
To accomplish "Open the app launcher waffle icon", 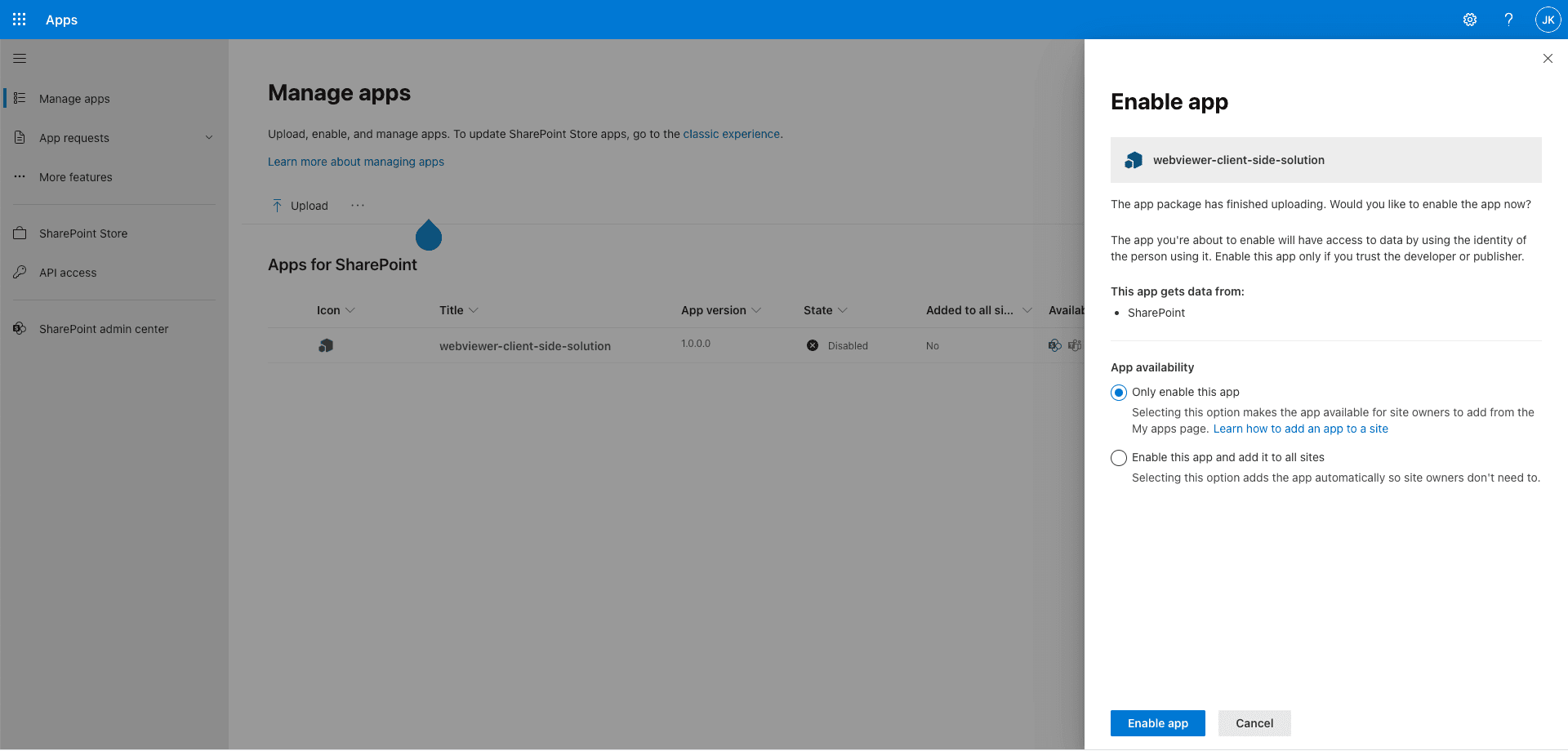I will pyautogui.click(x=20, y=20).
